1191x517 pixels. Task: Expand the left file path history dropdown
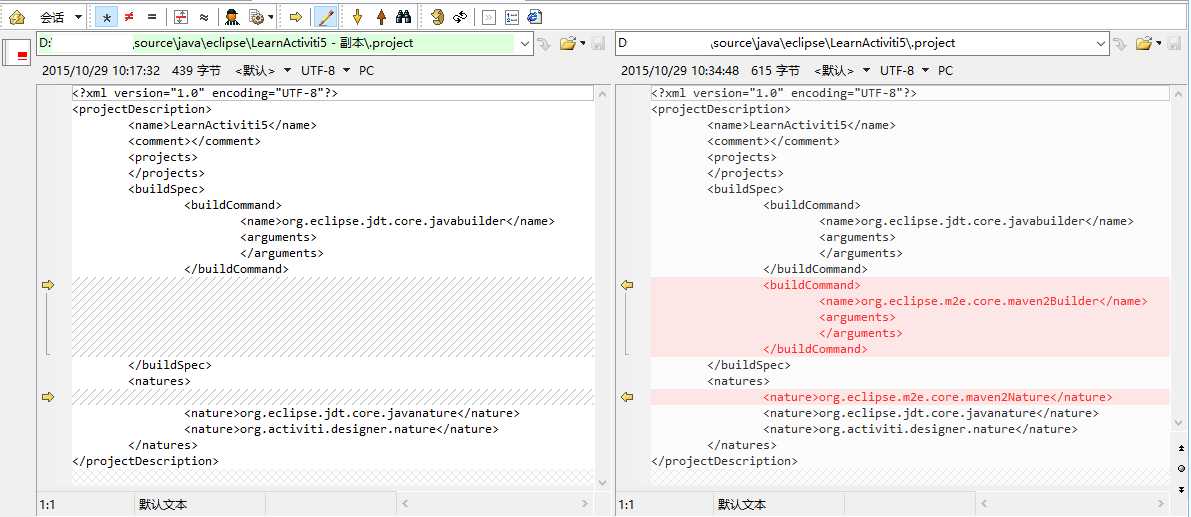[x=526, y=44]
